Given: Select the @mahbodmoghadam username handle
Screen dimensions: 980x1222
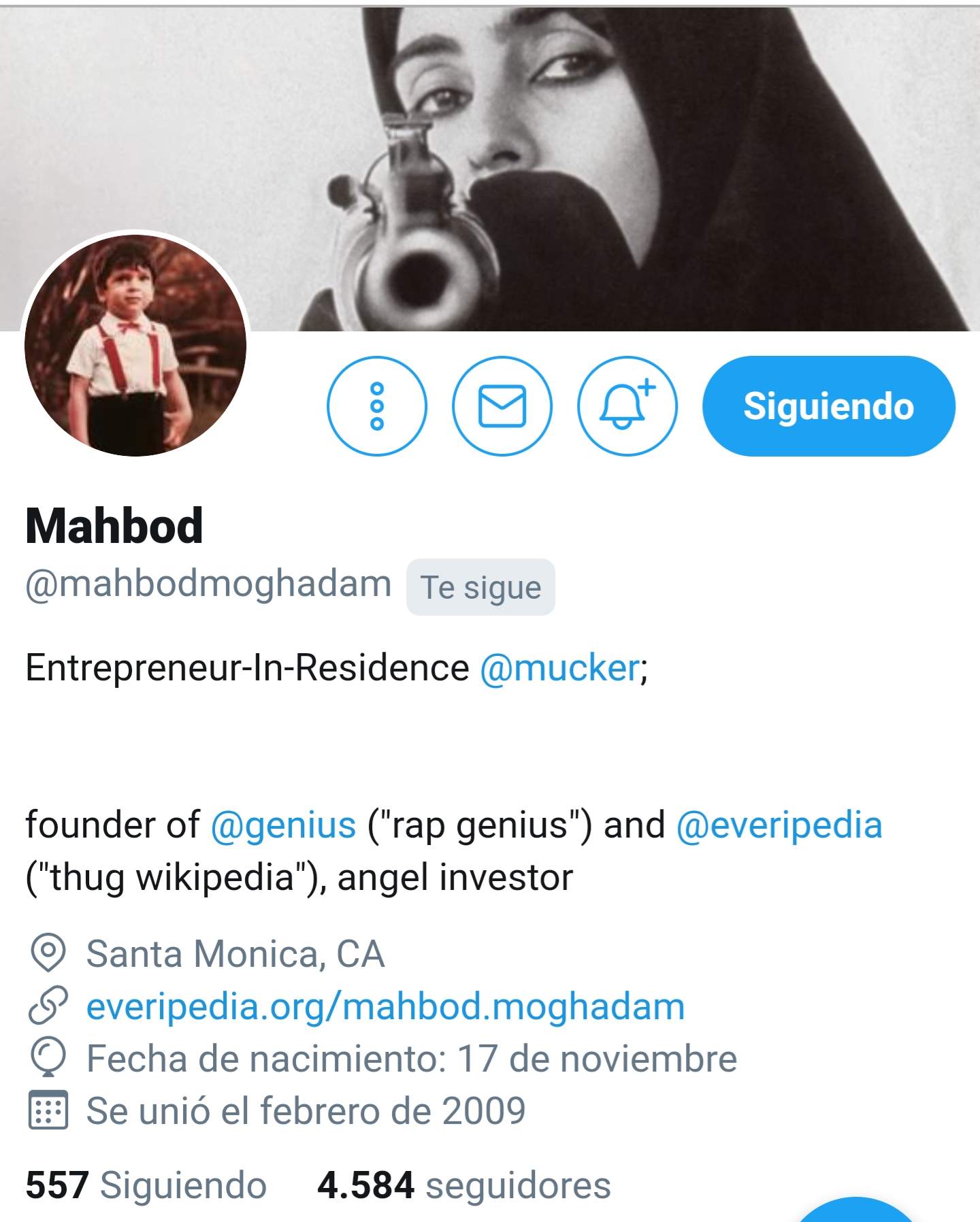Looking at the screenshot, I should 208,584.
